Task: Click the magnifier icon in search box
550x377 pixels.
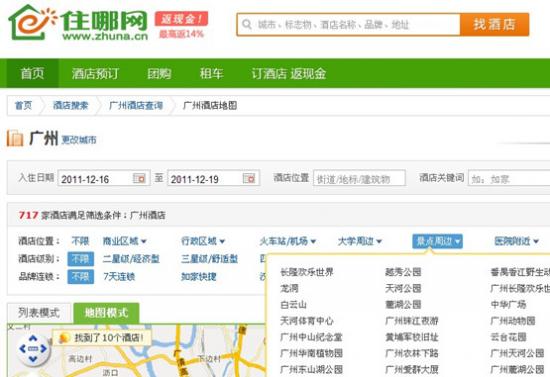Action: pos(247,25)
